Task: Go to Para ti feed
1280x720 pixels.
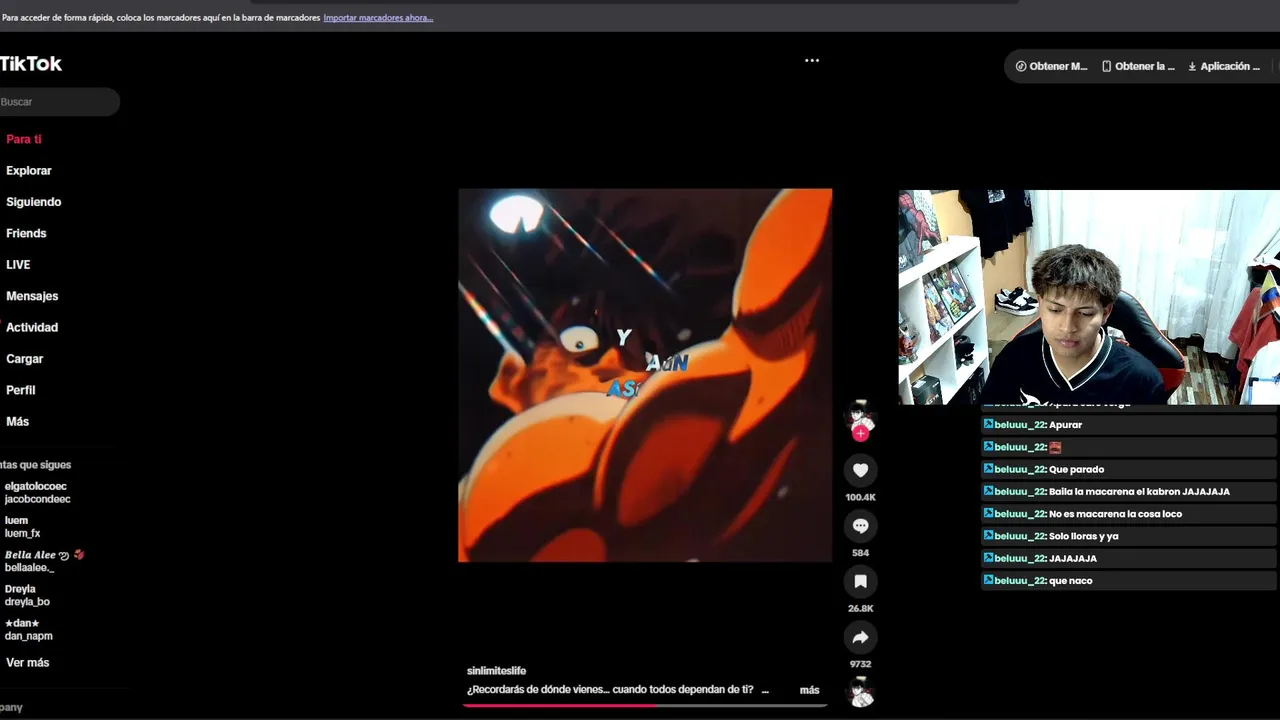Action: [x=24, y=139]
